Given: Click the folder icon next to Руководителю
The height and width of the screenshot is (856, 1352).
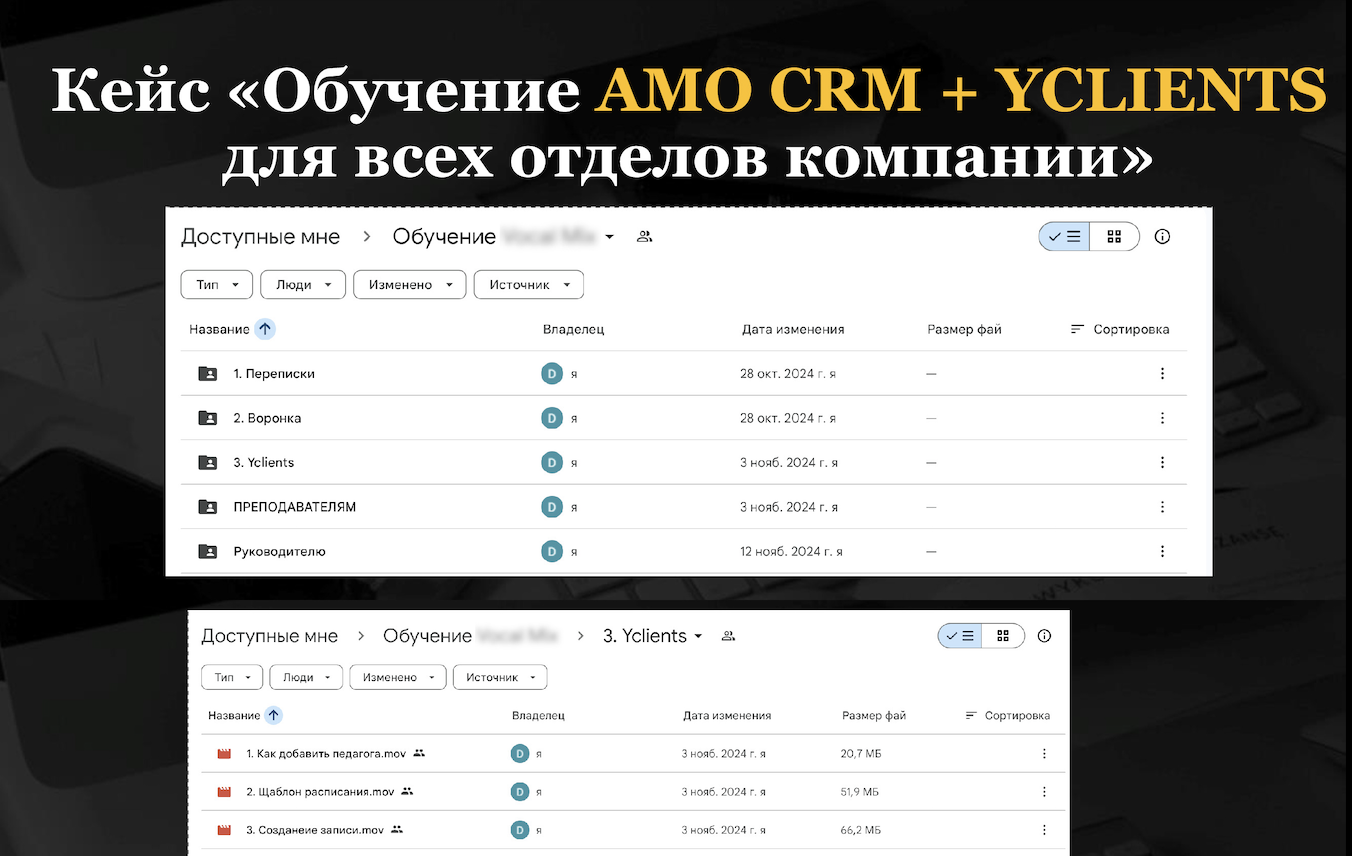Looking at the screenshot, I should click(207, 551).
